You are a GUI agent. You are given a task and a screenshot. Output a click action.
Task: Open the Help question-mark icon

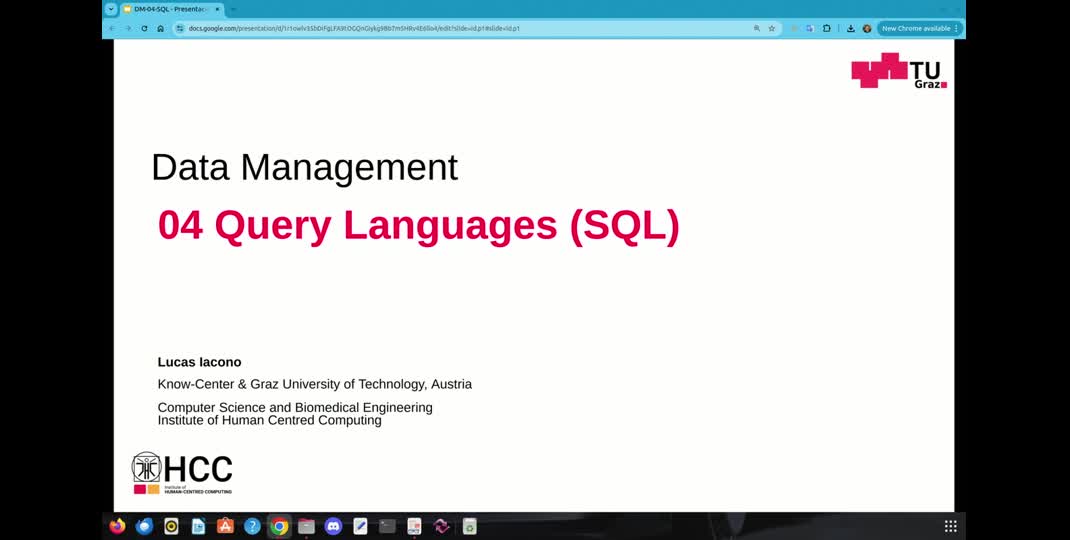[x=252, y=526]
